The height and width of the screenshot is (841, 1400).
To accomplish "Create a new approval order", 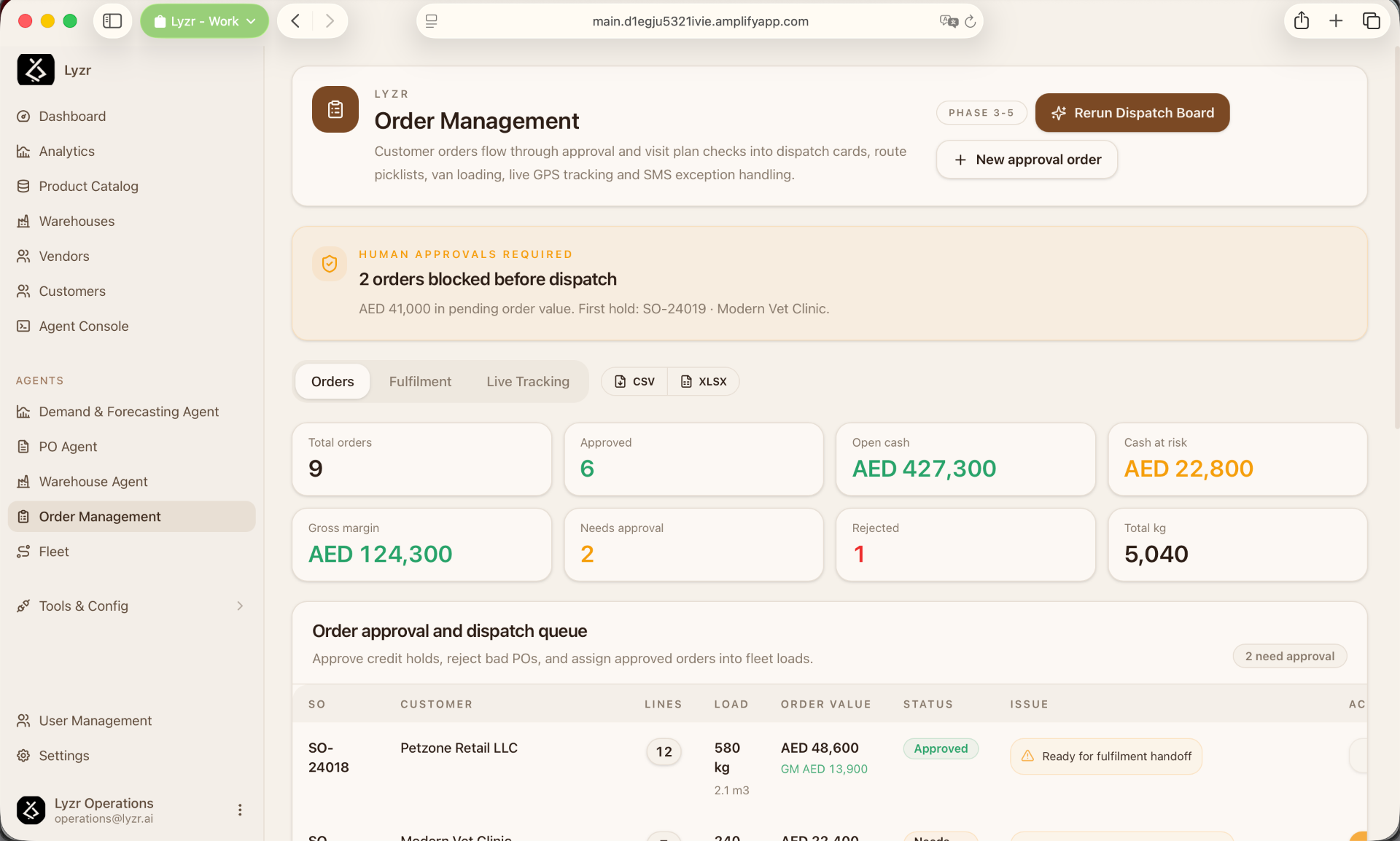I will [x=1027, y=160].
